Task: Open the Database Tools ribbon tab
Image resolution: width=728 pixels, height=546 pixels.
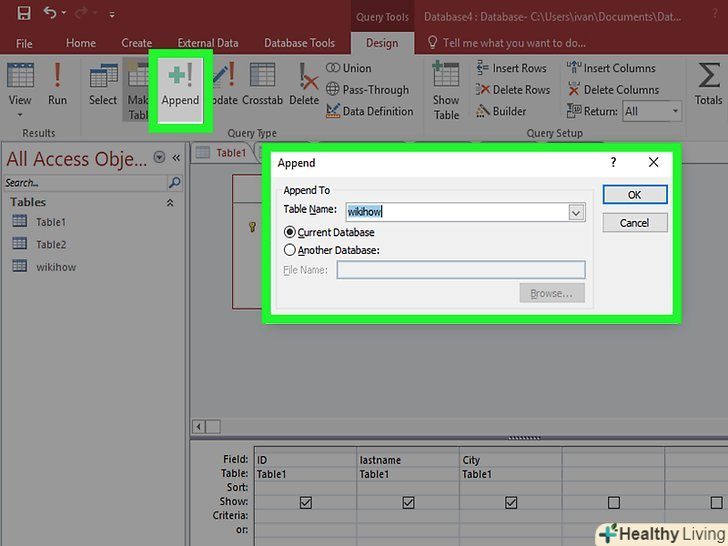Action: (299, 43)
